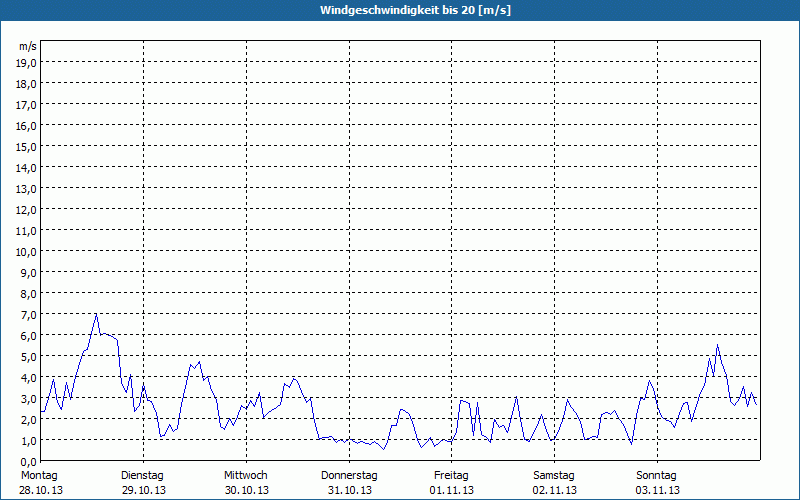Select the 8,0 y-axis label
800x500 pixels.
29,294
